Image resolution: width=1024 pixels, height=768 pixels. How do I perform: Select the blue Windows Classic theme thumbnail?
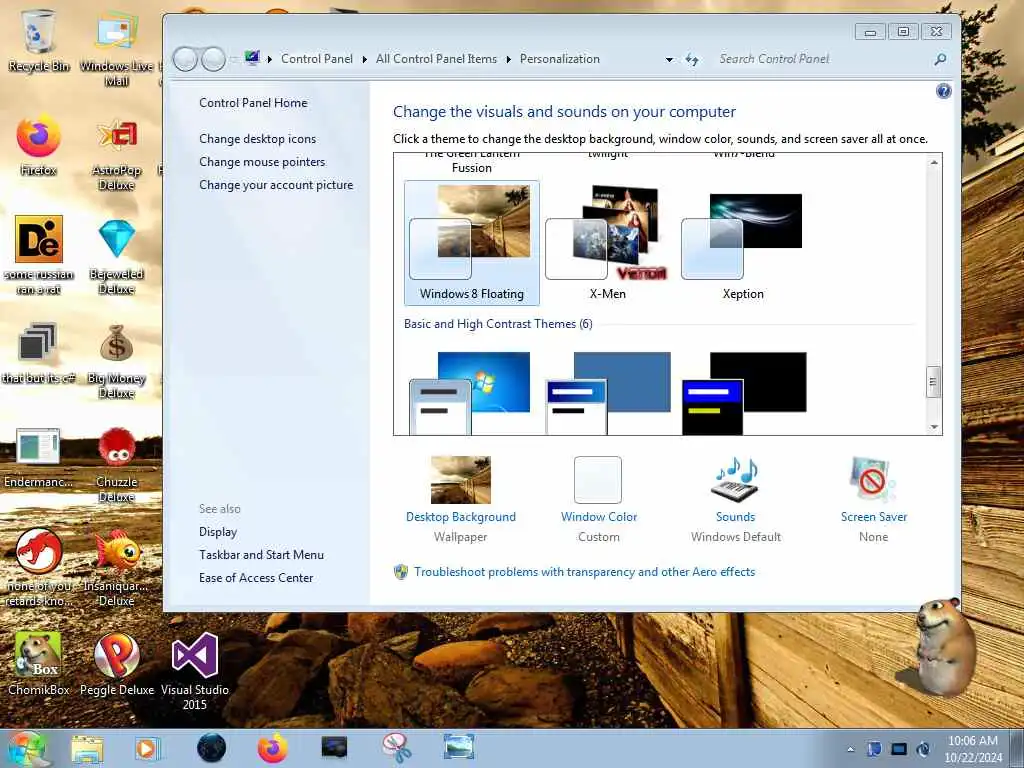(x=607, y=393)
